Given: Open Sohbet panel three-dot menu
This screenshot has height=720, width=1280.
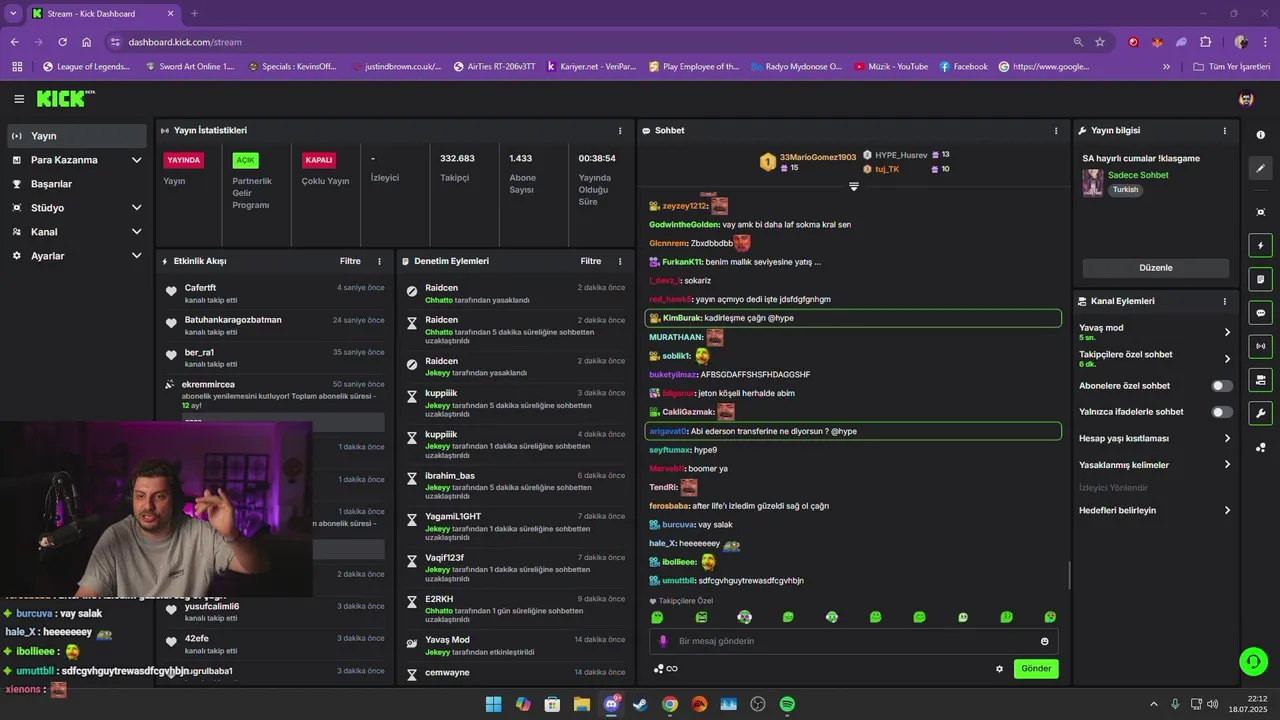Looking at the screenshot, I should coord(1056,131).
